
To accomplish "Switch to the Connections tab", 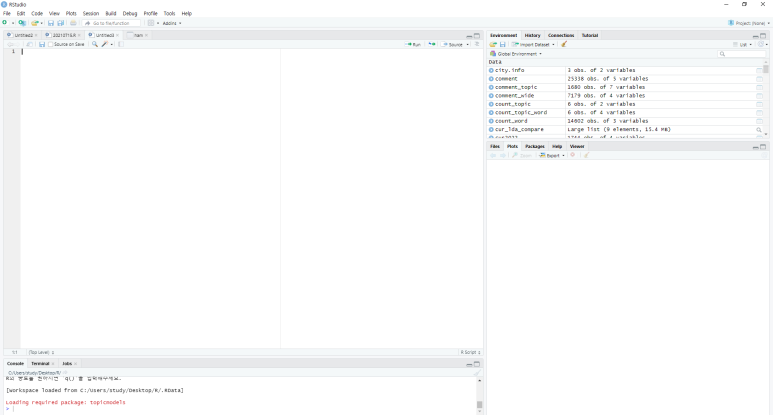I will click(x=561, y=35).
